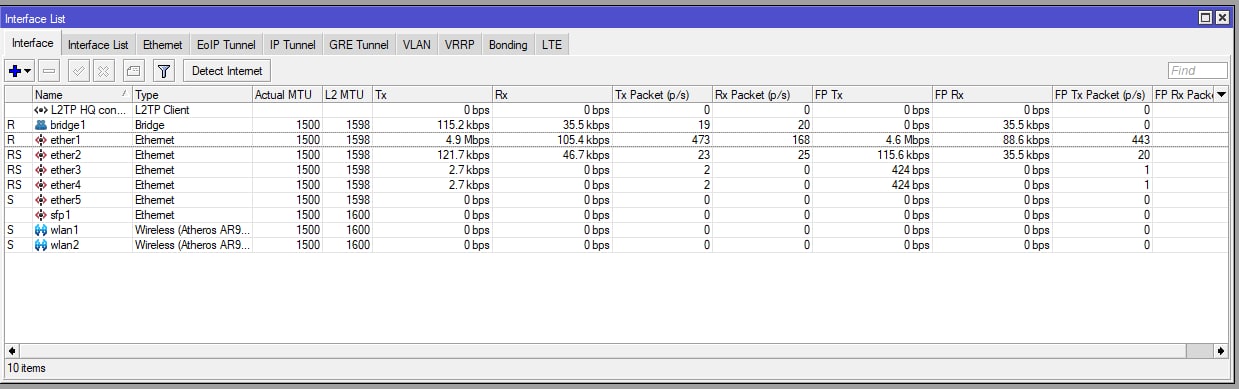Viewport: 1239px width, 389px height.
Task: Click the ether3 interface icon
Action: (x=41, y=170)
